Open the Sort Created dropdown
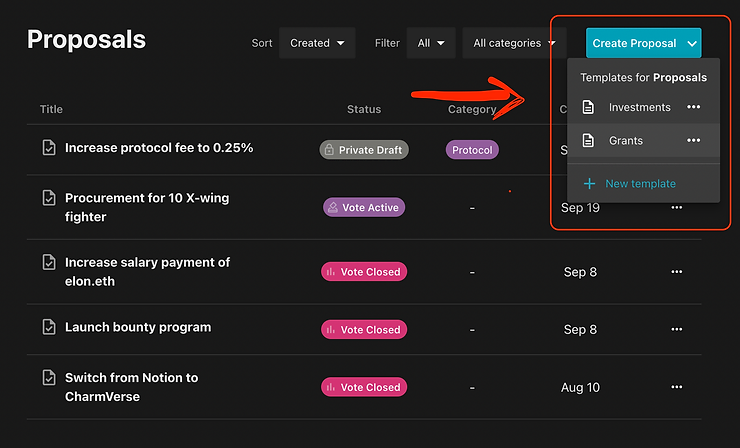The width and height of the screenshot is (740, 448). point(317,43)
